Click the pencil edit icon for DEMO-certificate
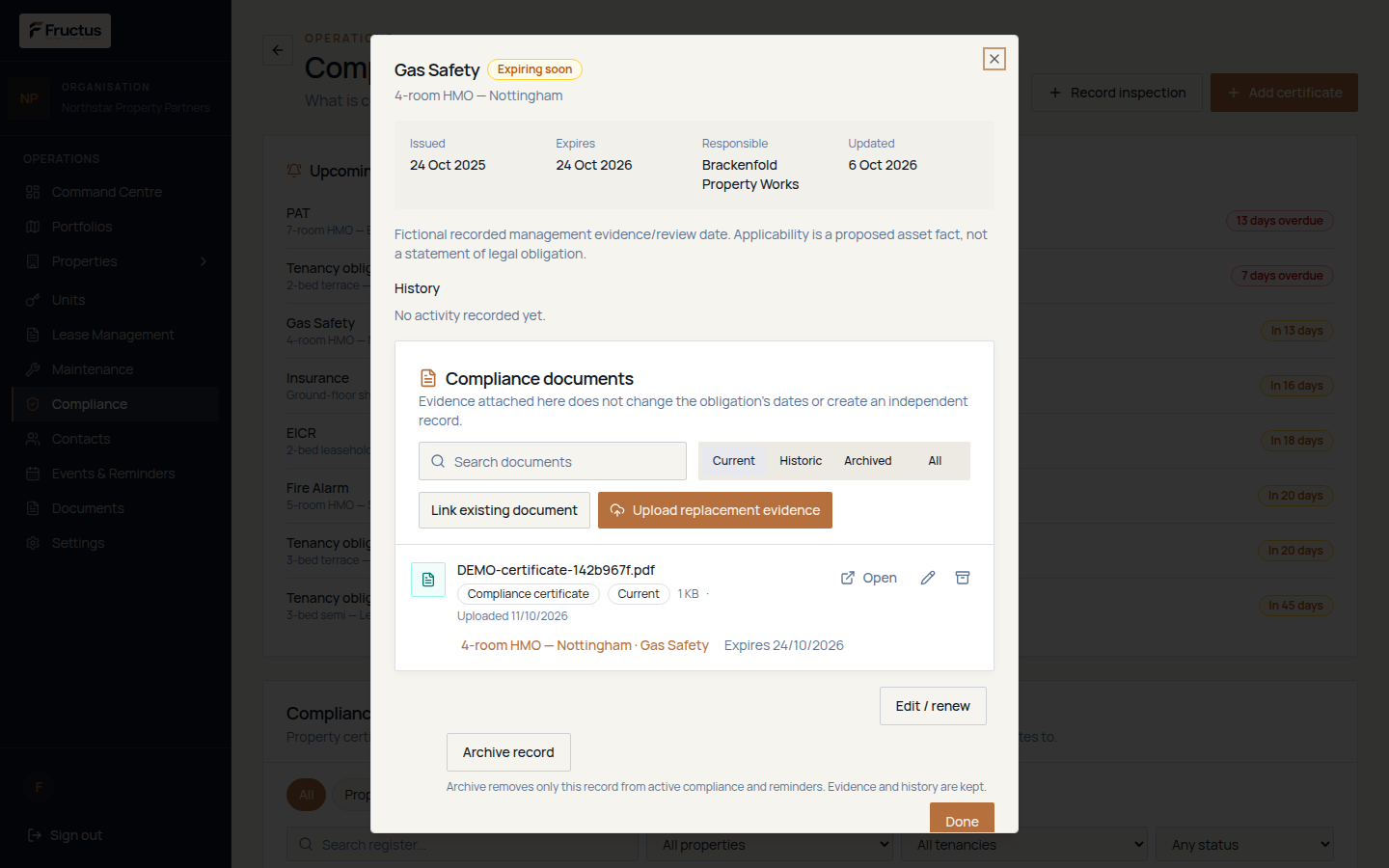1389x868 pixels. 928,578
